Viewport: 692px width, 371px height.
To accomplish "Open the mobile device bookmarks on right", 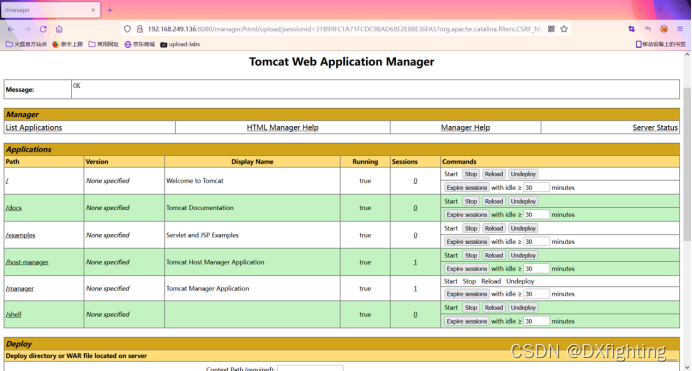I will pyautogui.click(x=661, y=44).
